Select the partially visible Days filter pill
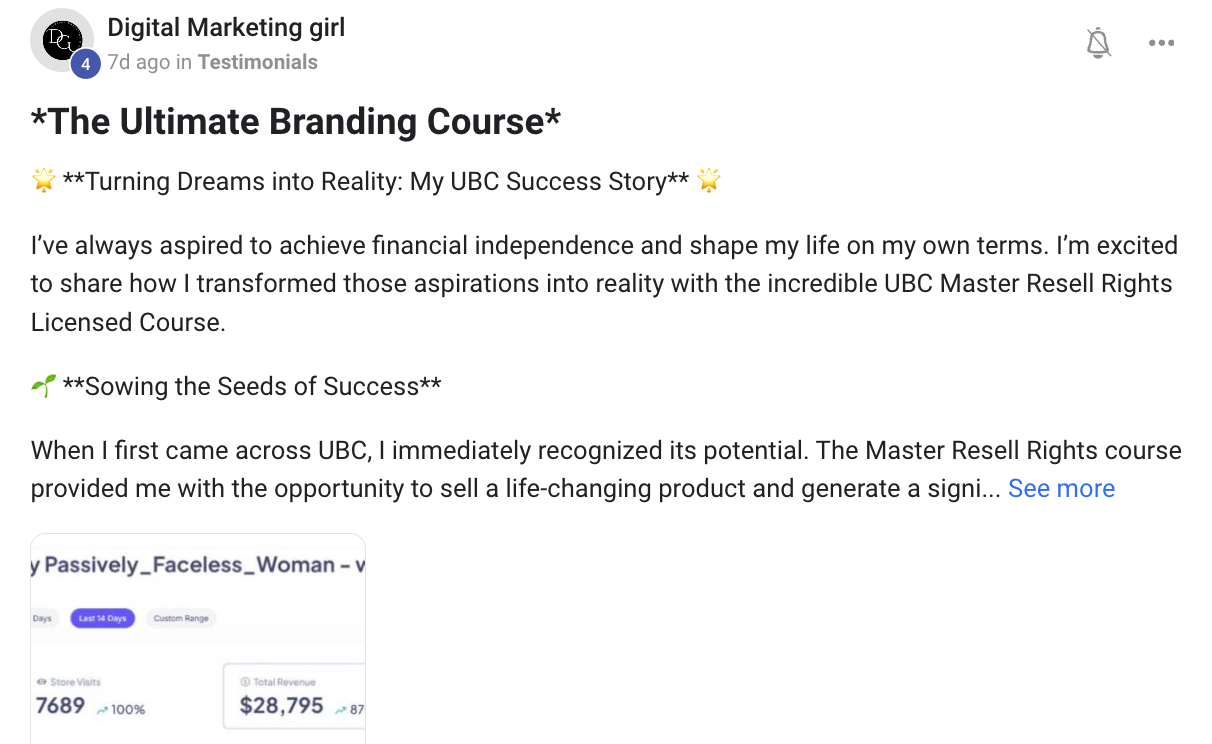 [x=44, y=618]
